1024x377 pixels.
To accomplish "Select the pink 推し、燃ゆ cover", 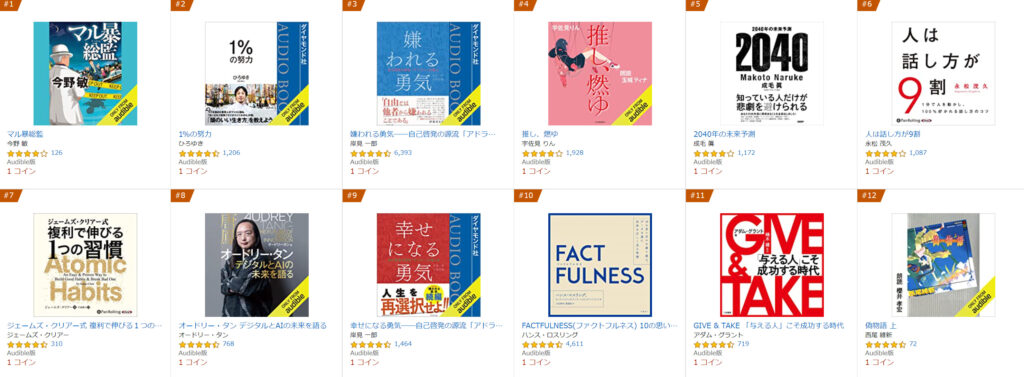I will pyautogui.click(x=600, y=73).
